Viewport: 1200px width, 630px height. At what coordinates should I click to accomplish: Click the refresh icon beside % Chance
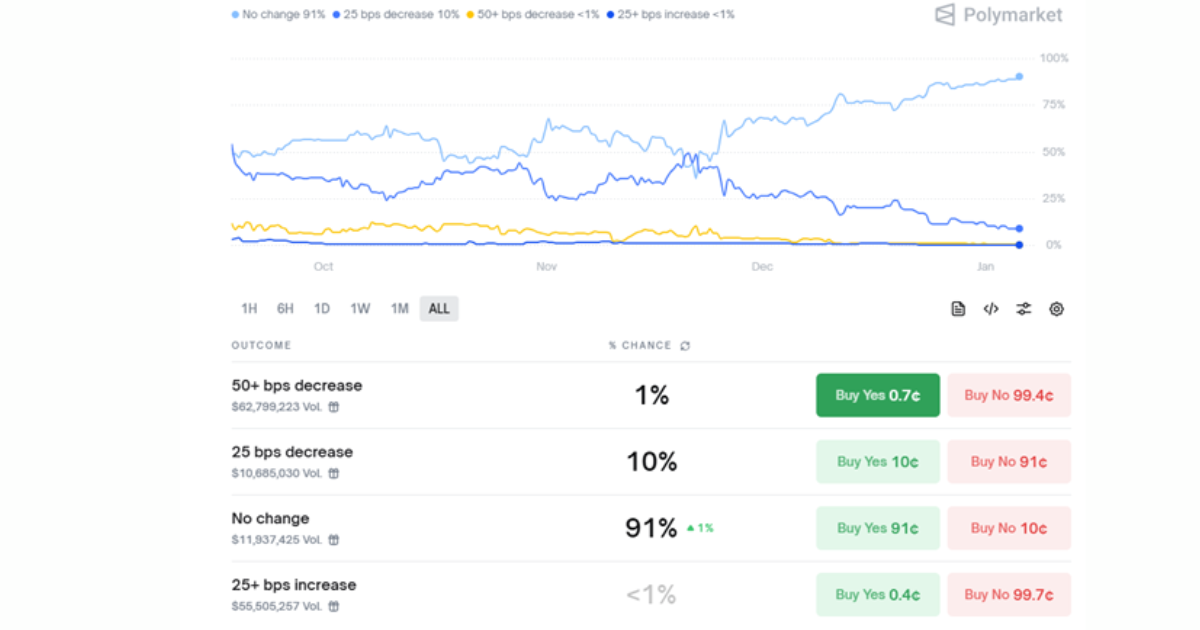tap(685, 346)
